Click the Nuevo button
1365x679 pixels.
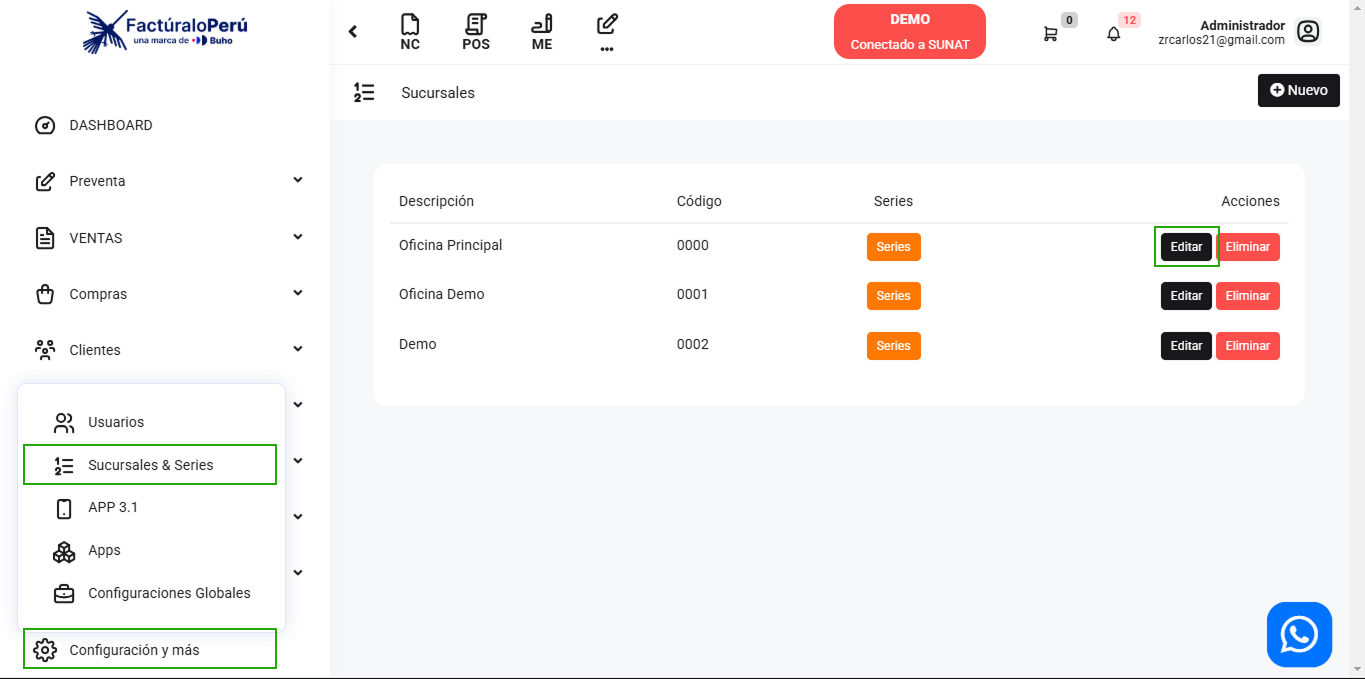(1298, 90)
